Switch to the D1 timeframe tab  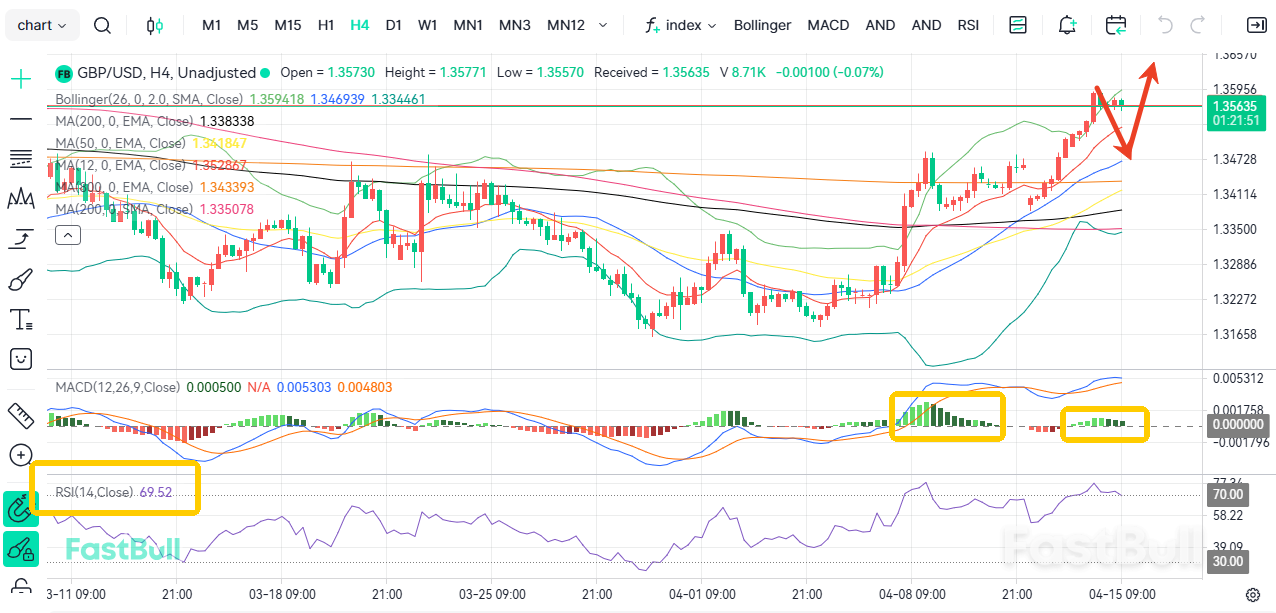pyautogui.click(x=393, y=24)
